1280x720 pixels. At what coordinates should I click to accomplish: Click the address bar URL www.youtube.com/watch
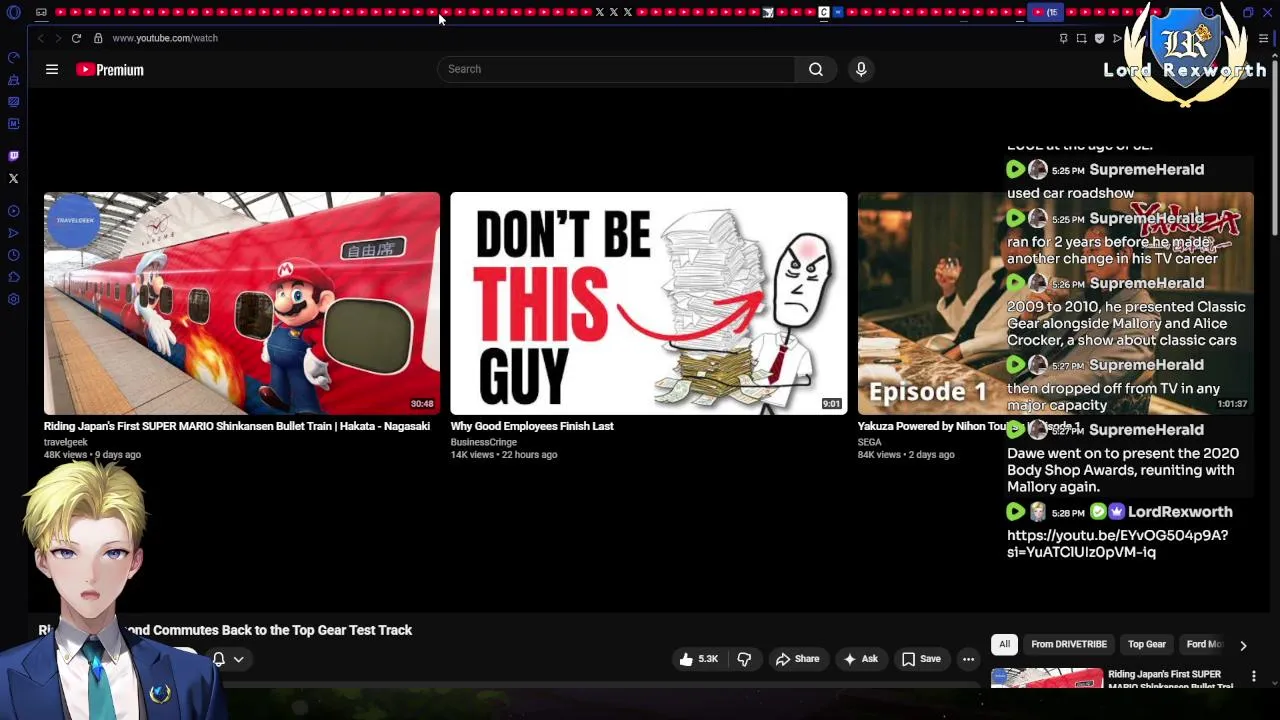click(165, 38)
